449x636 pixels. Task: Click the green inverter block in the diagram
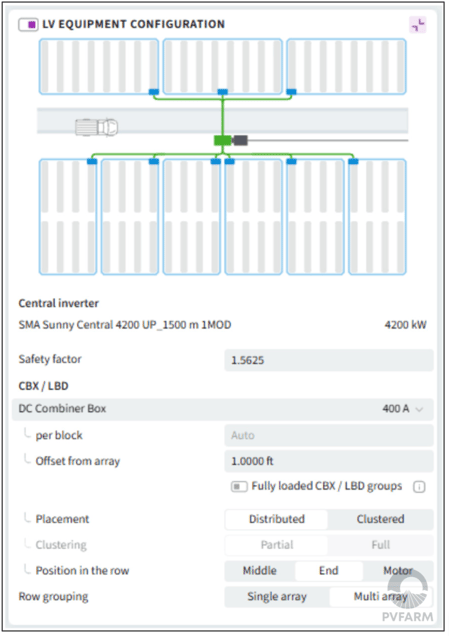point(222,140)
